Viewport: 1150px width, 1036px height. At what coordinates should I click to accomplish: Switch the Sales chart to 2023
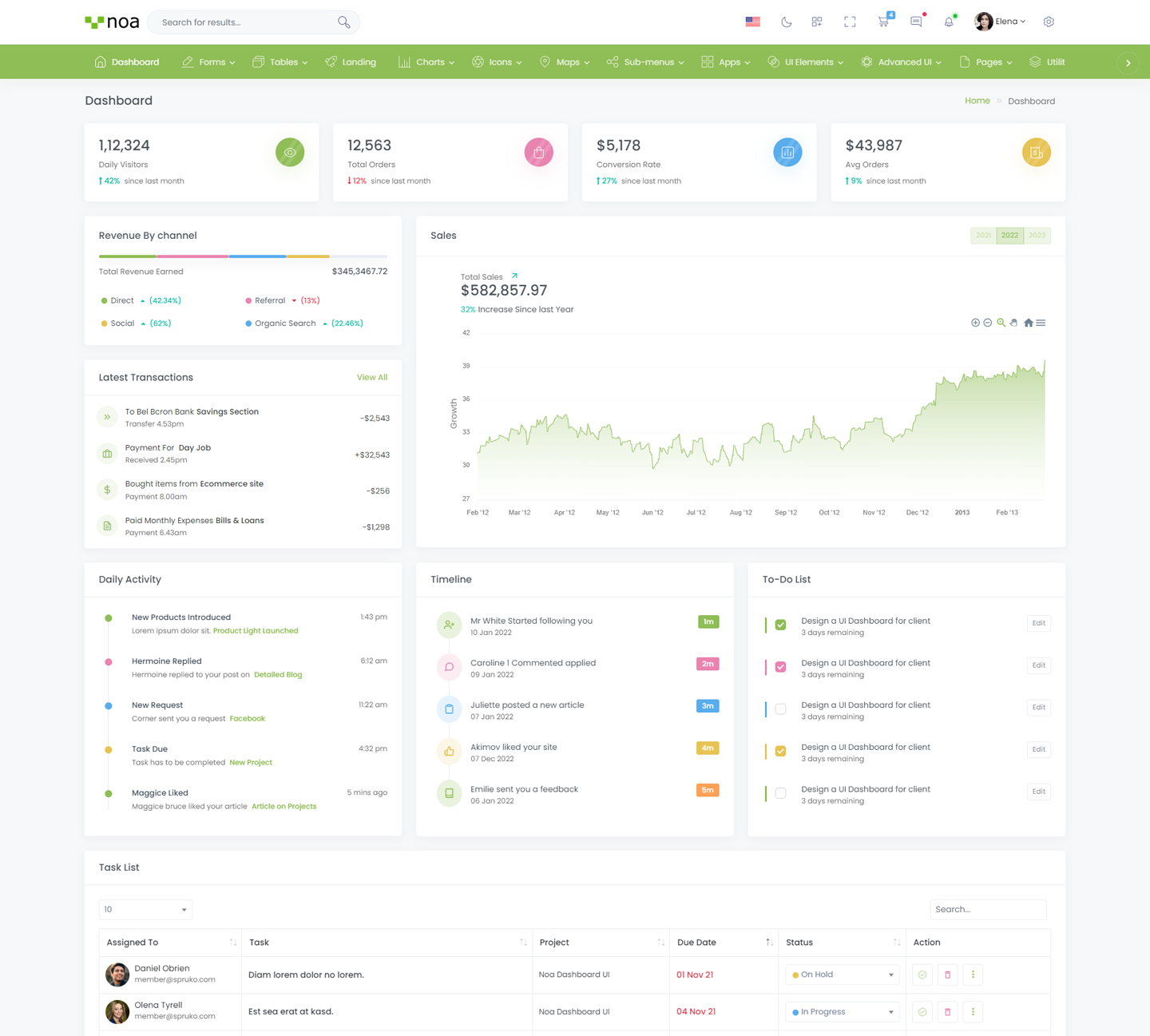point(1037,236)
